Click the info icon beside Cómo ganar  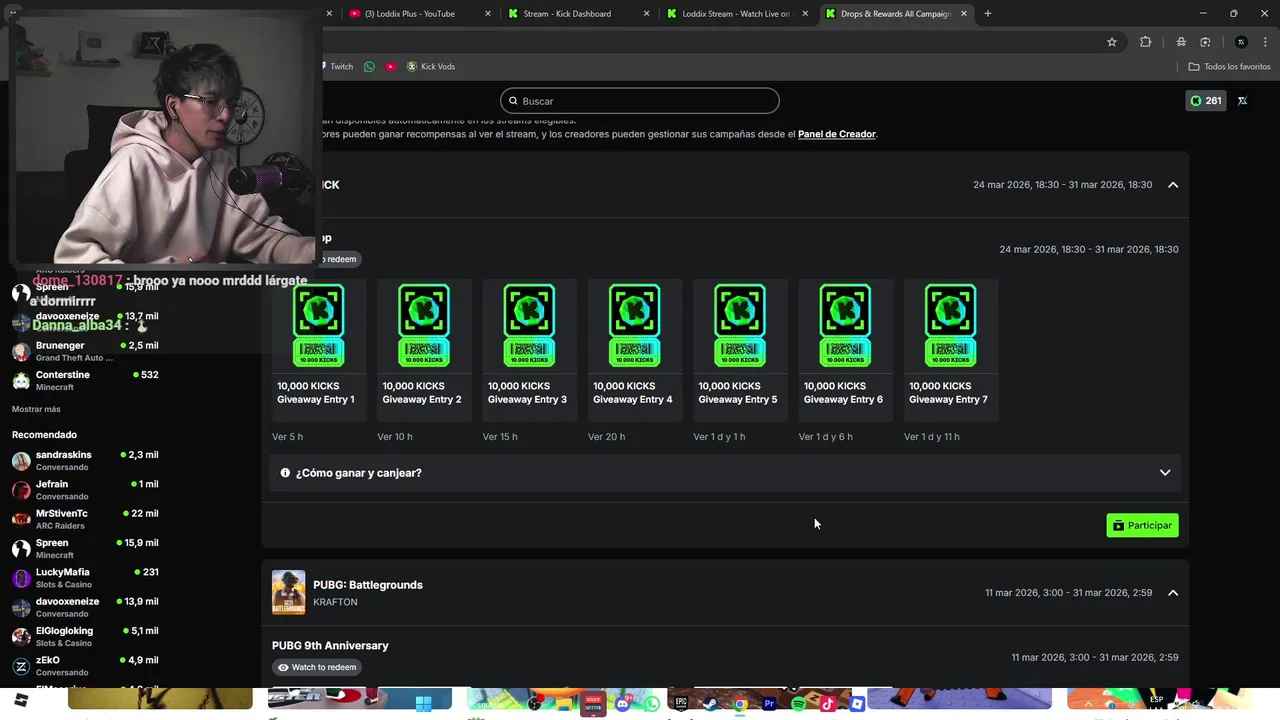coord(285,473)
